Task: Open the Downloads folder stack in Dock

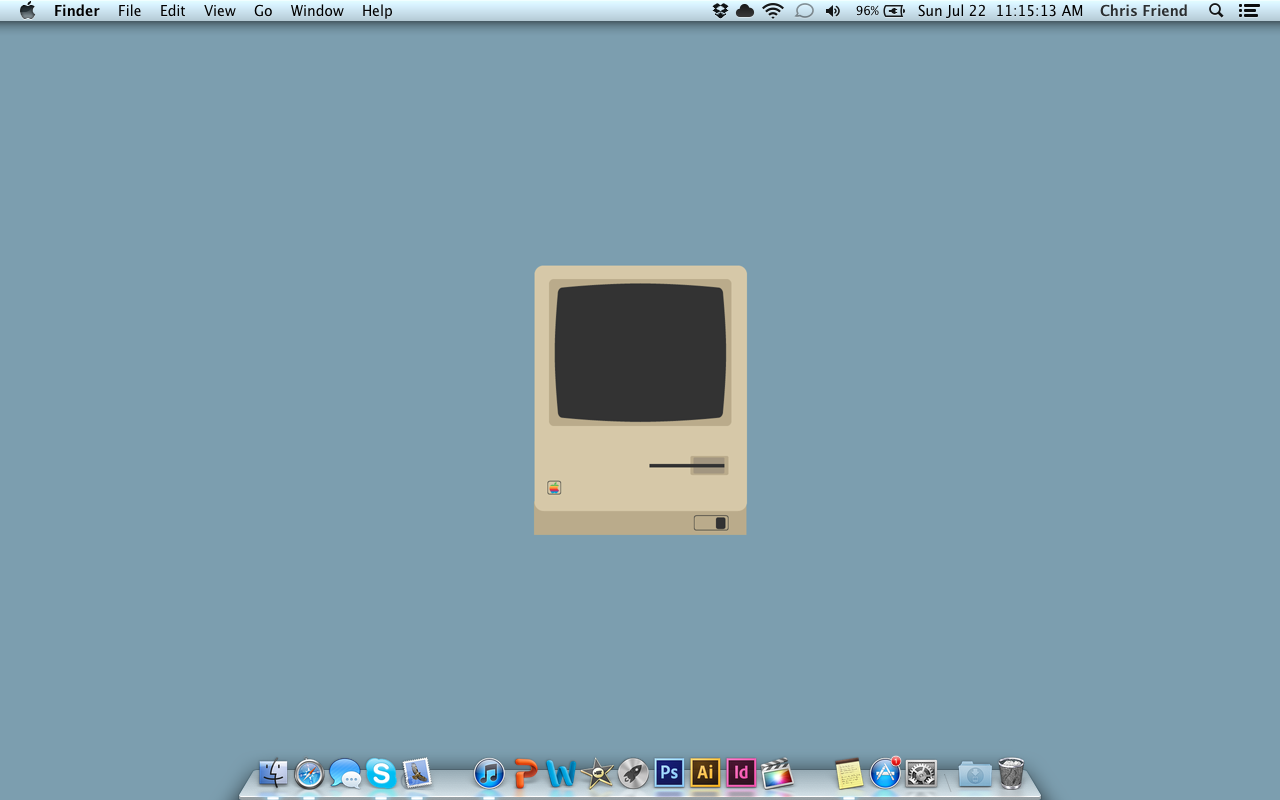Action: 975,773
